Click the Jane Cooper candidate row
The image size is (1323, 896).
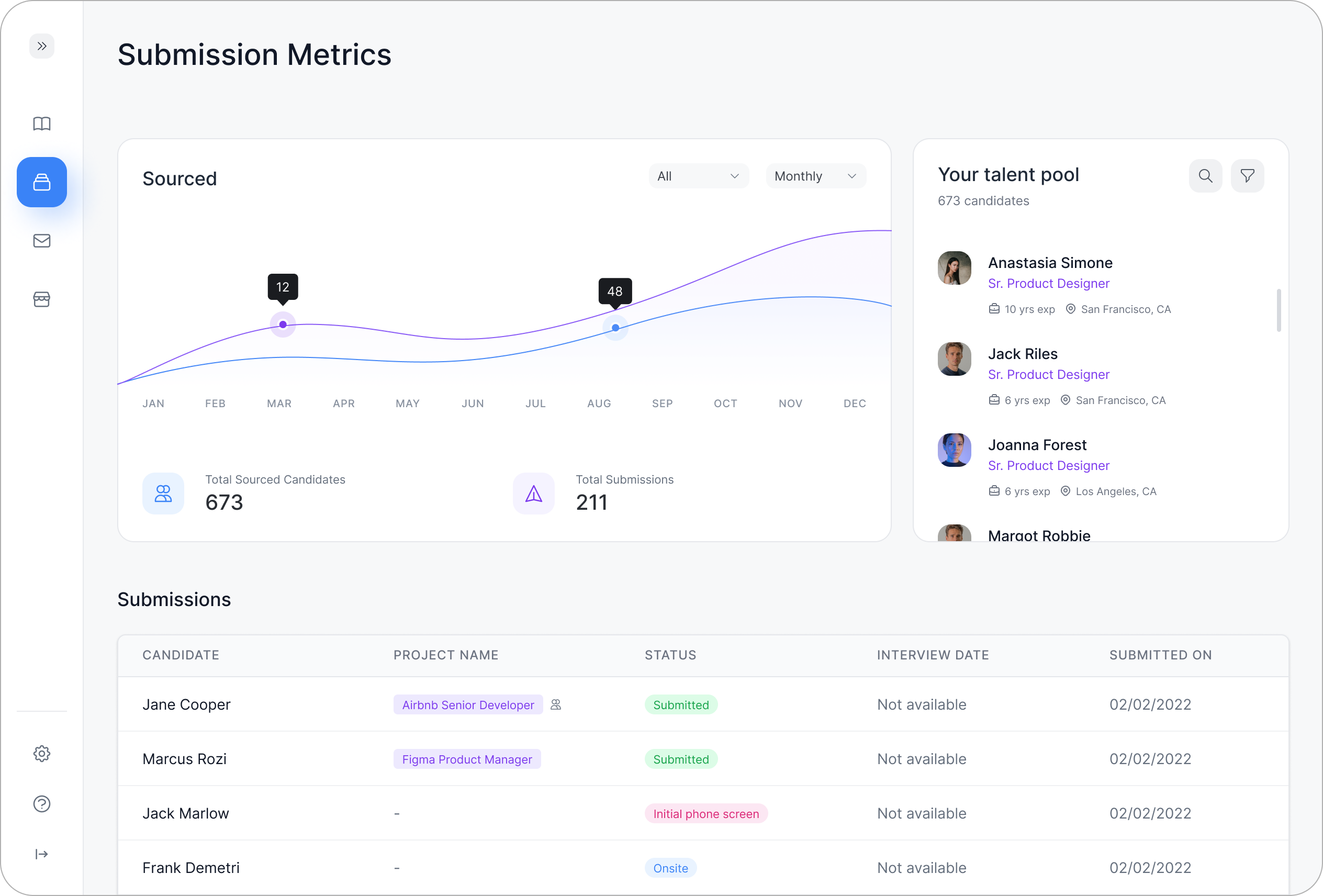[x=186, y=704]
